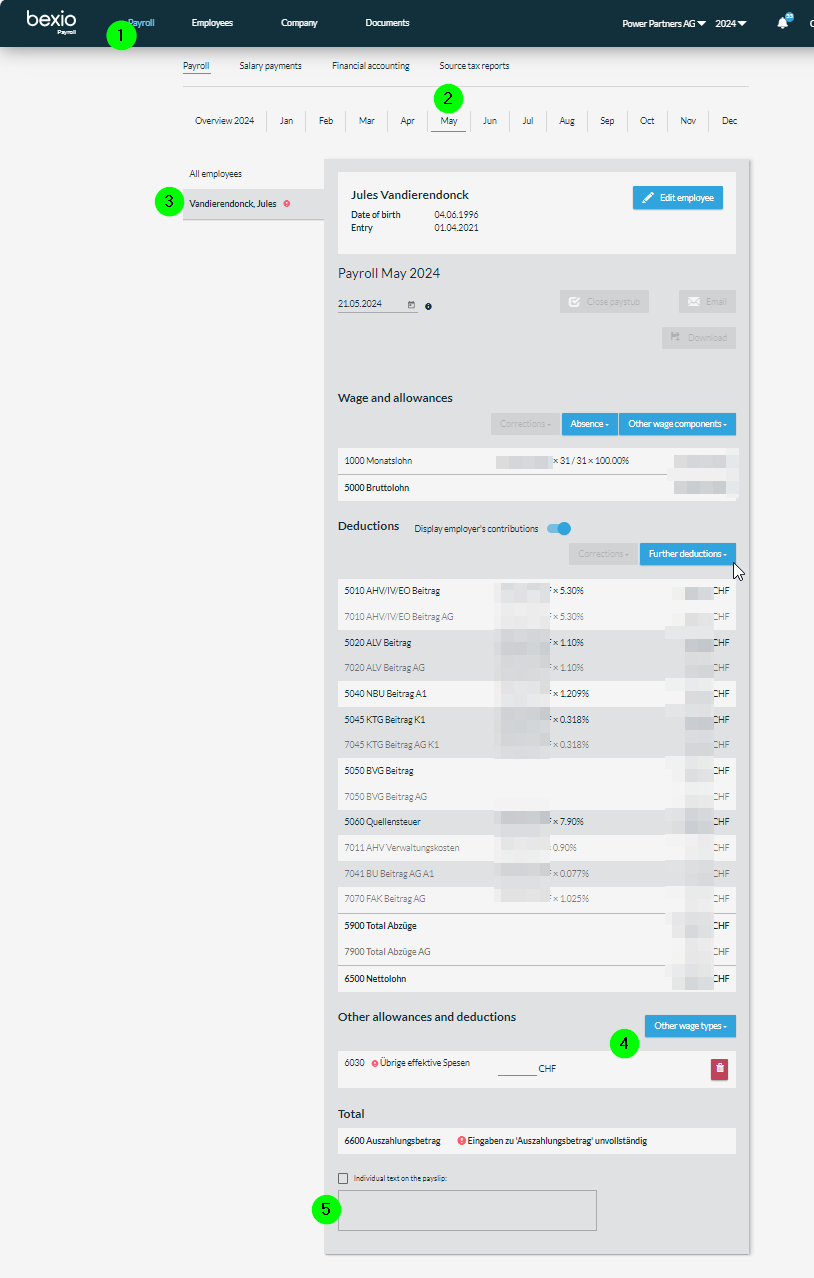Click the individual payslip text area
This screenshot has width=814, height=1278.
click(467, 1210)
